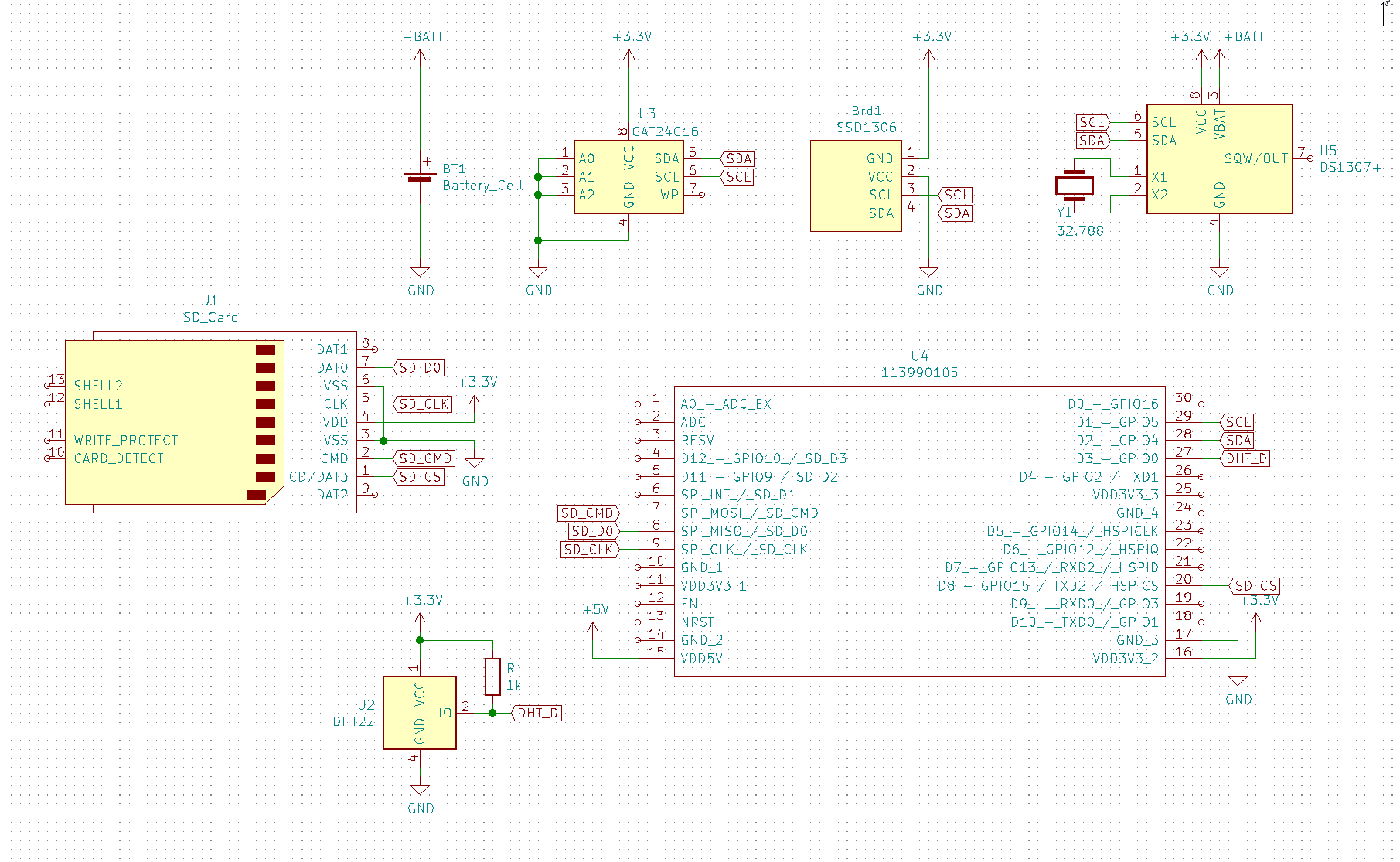Viewport: 1400px width, 862px height.
Task: Select the U2 DHT22 sensor body
Action: (420, 713)
